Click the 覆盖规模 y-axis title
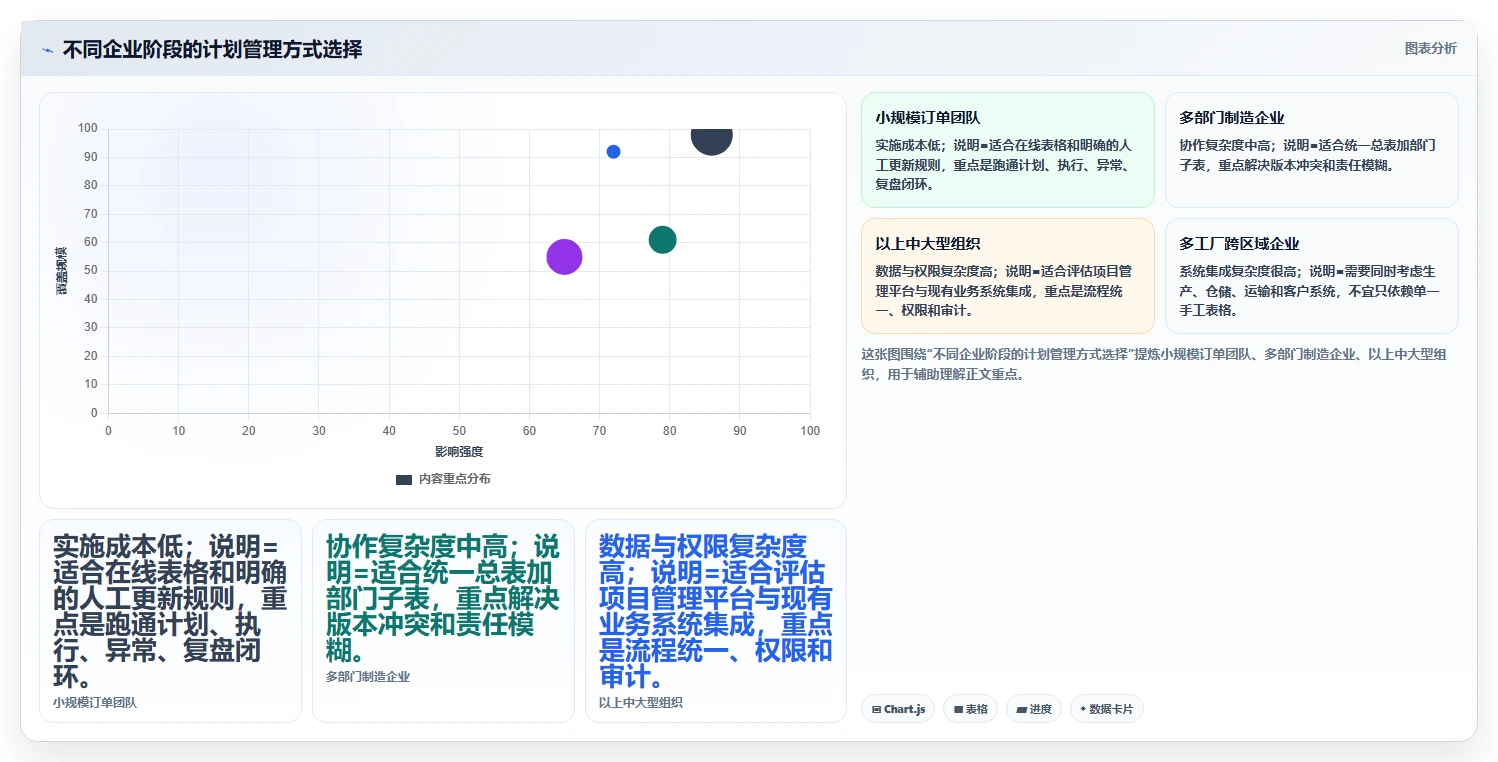1498x762 pixels. (61, 270)
